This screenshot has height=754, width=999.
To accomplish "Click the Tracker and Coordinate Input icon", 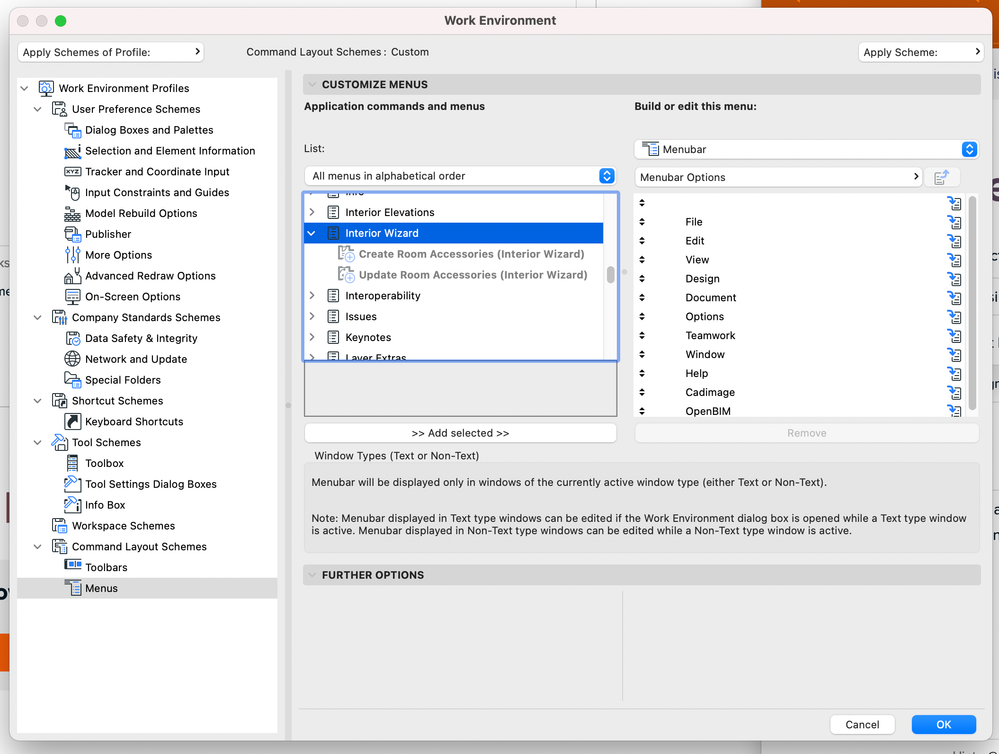I will [73, 171].
